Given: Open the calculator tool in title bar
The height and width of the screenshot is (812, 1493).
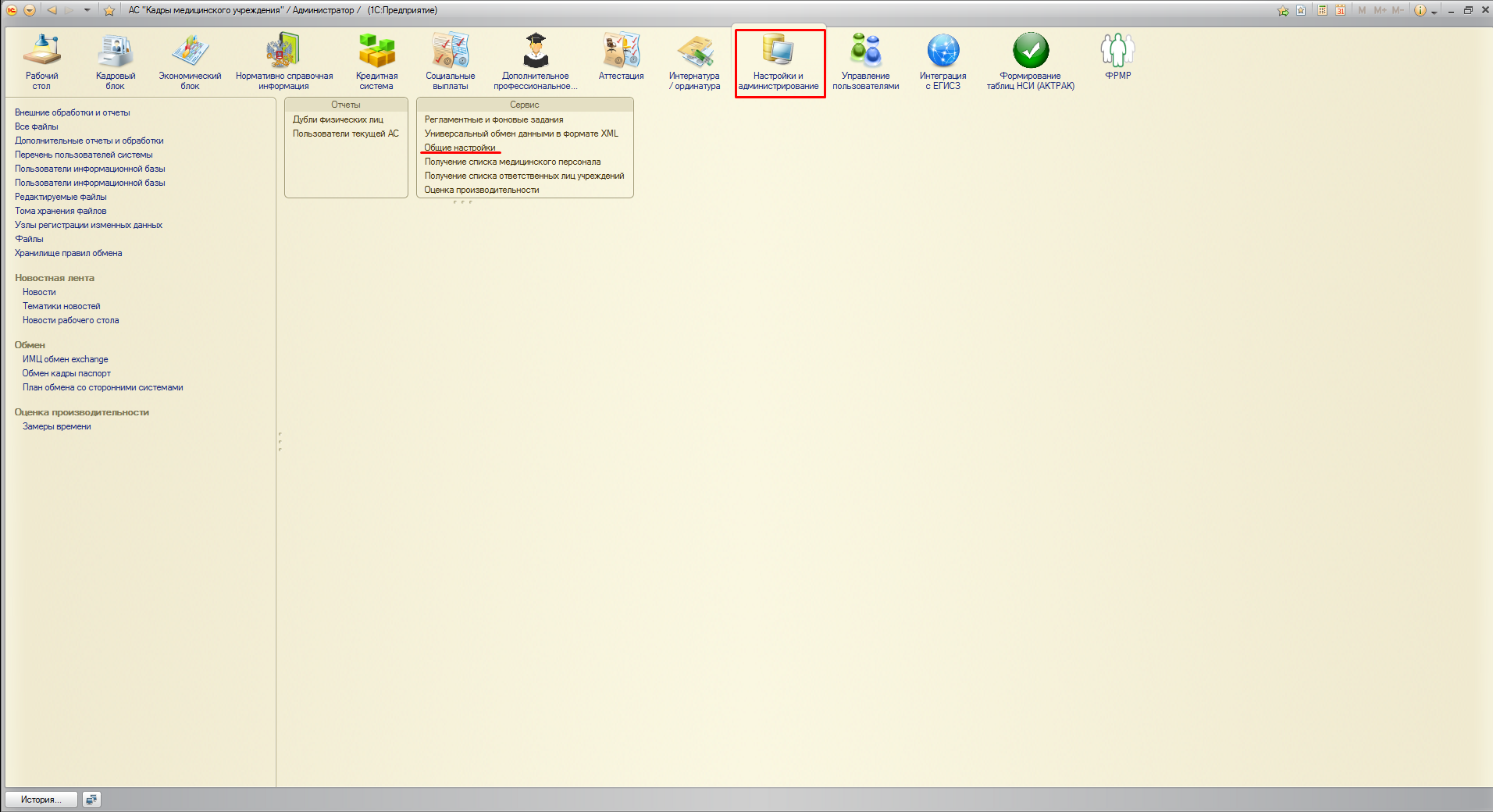Looking at the screenshot, I should coord(1322,10).
